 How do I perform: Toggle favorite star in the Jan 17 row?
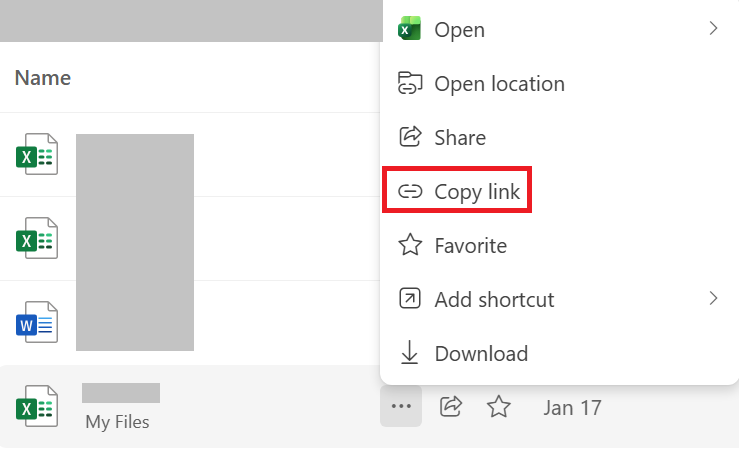(499, 407)
